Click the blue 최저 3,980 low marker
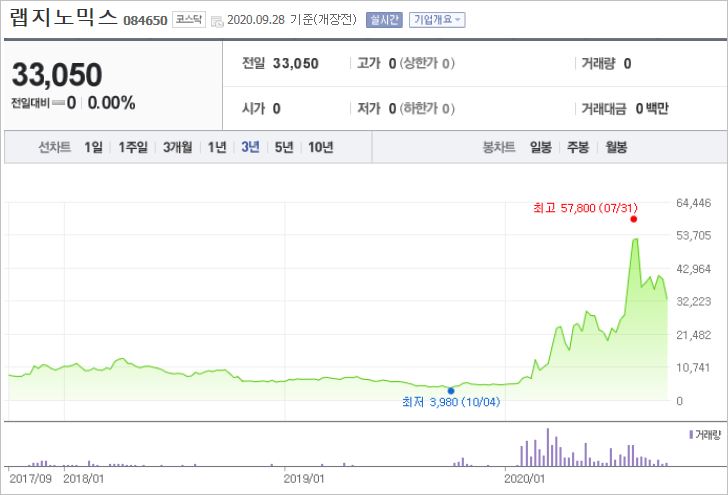The image size is (728, 495). coord(451,391)
